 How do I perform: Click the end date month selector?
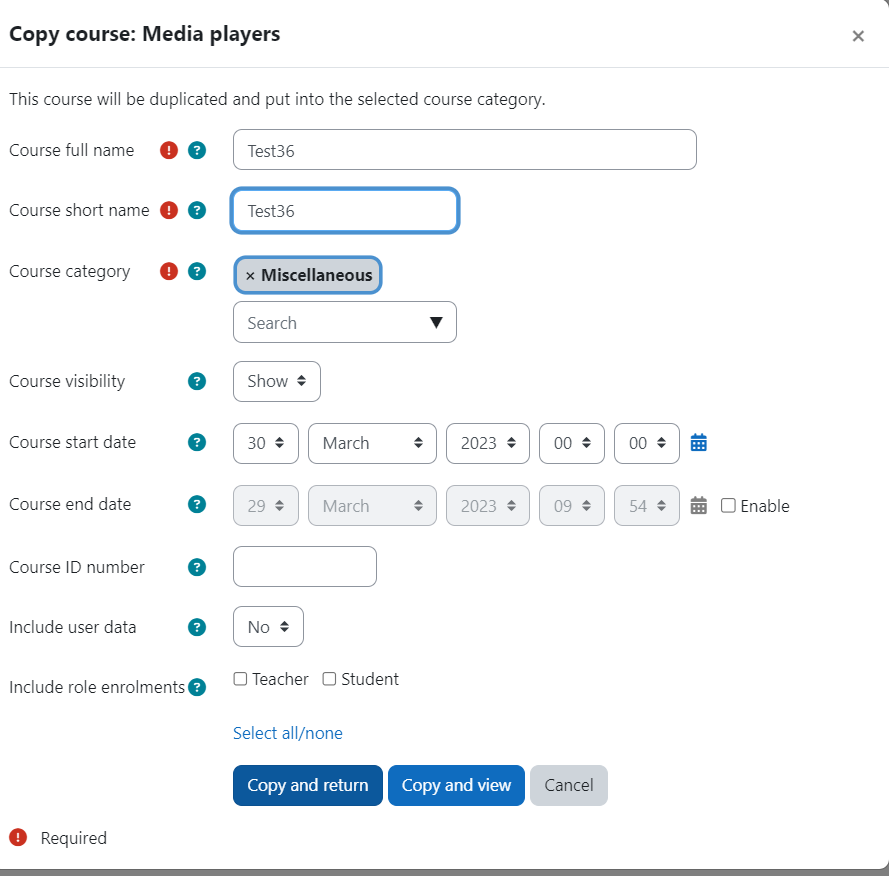(x=372, y=505)
